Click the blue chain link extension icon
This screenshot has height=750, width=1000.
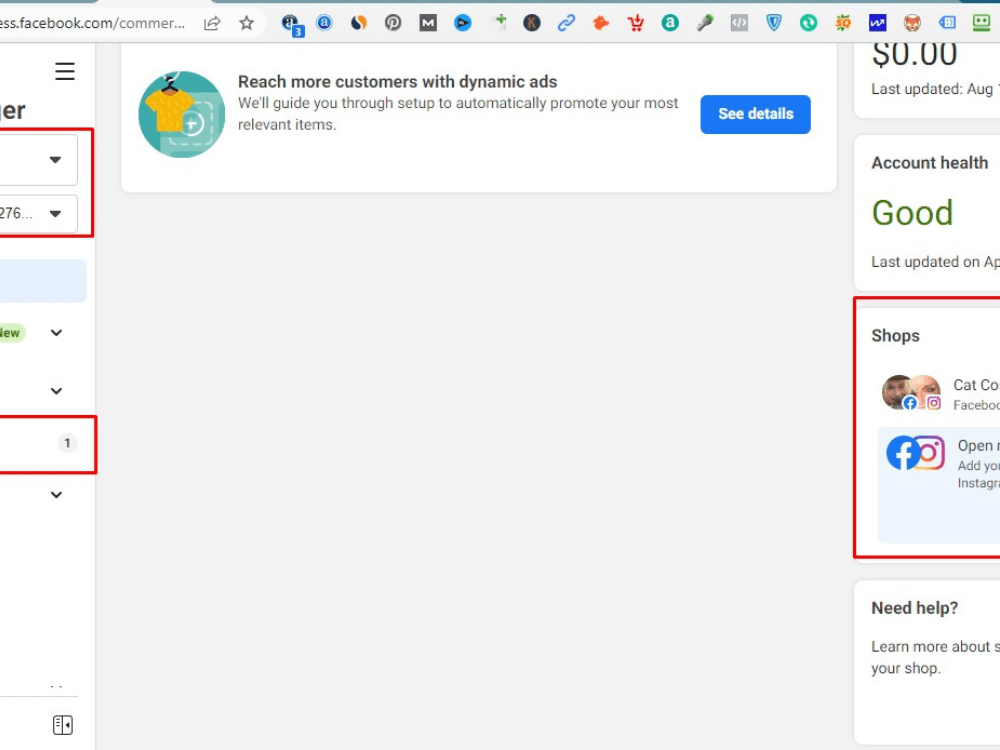click(x=566, y=23)
